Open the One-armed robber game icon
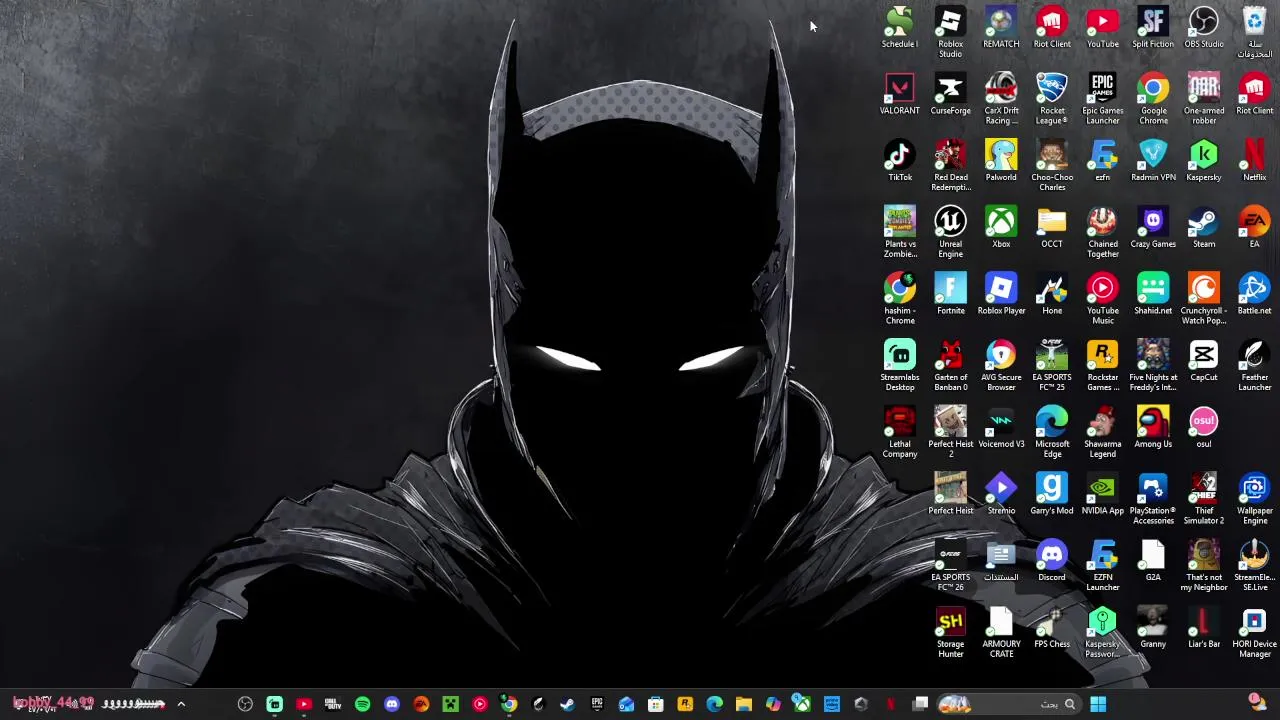This screenshot has height=720, width=1280. coord(1204,99)
